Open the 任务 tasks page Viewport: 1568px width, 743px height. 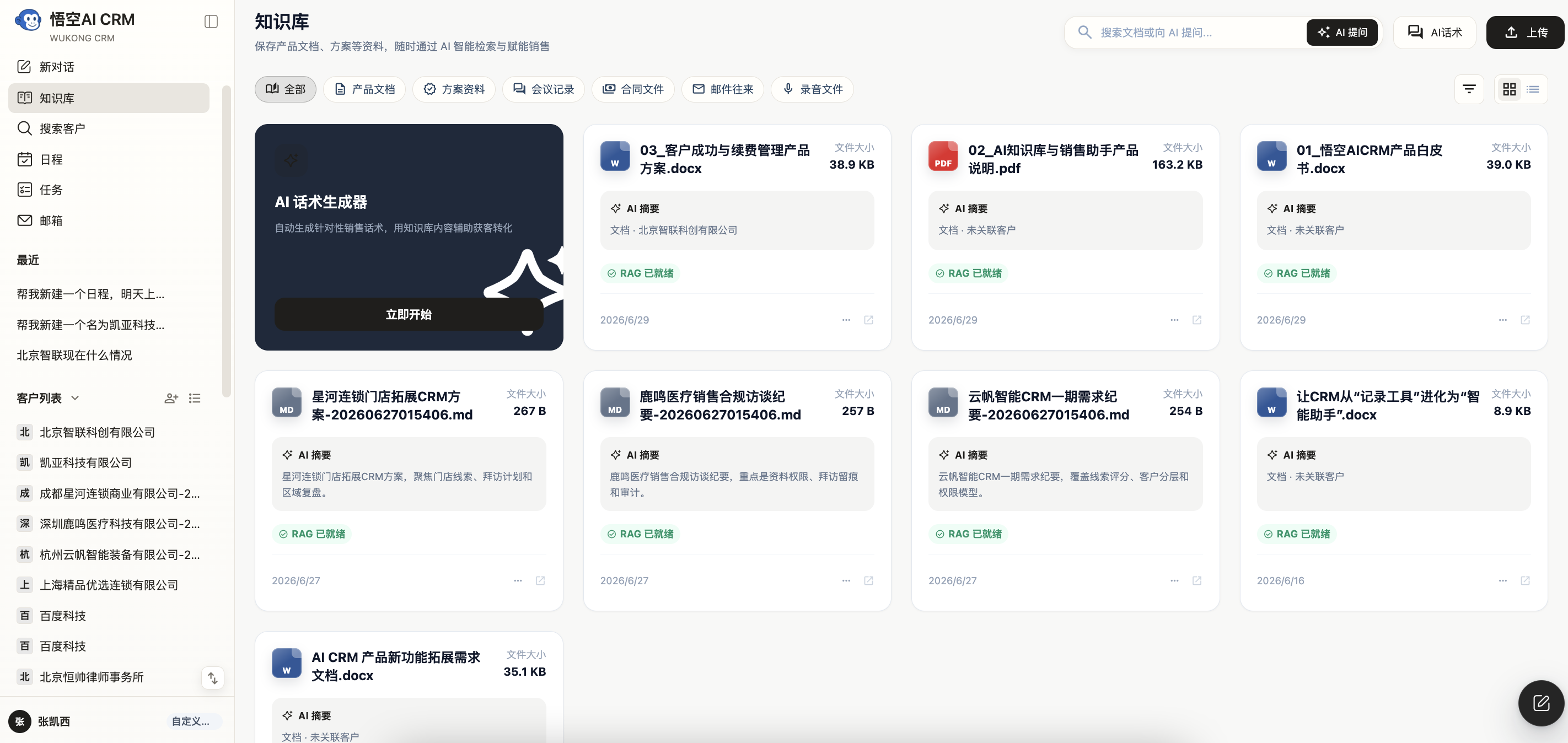109,190
